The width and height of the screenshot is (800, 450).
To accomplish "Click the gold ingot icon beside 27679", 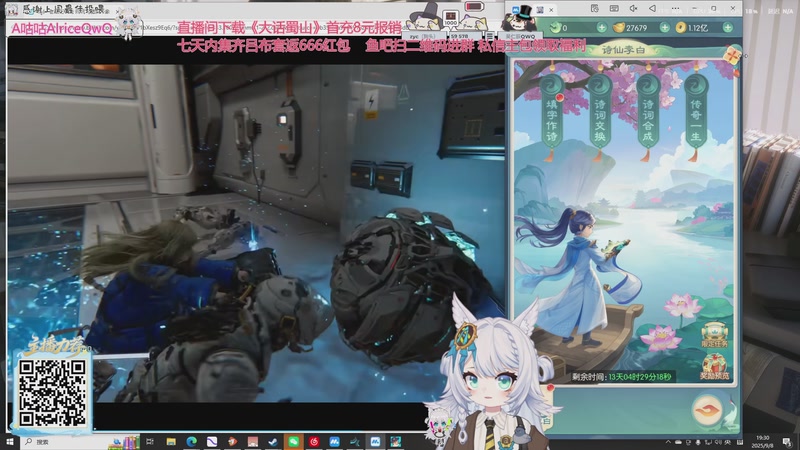I will [x=618, y=28].
